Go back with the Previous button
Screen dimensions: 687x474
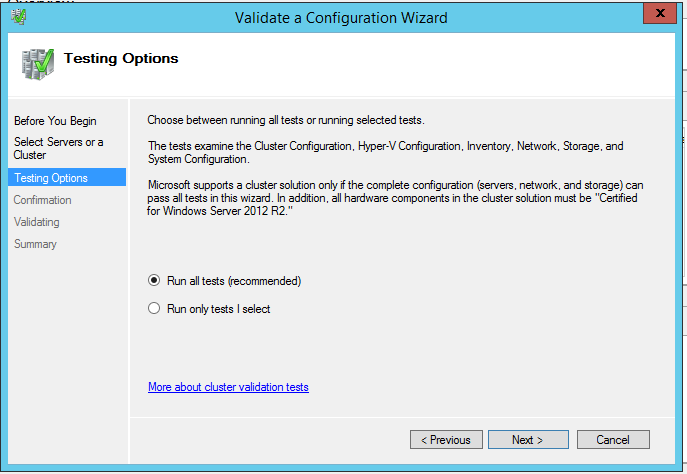click(446, 440)
